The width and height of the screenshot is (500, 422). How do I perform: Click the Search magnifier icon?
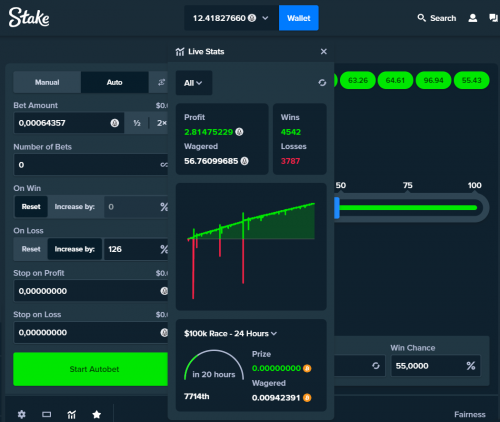pos(421,18)
